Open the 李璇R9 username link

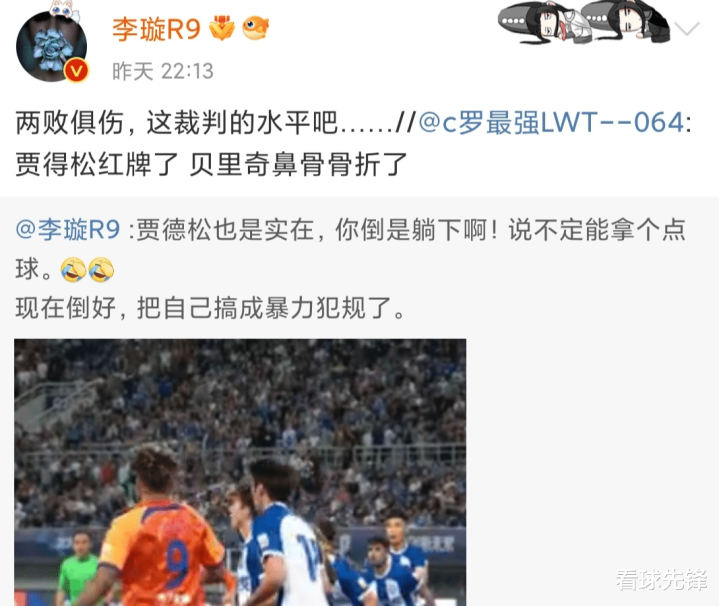(x=156, y=29)
